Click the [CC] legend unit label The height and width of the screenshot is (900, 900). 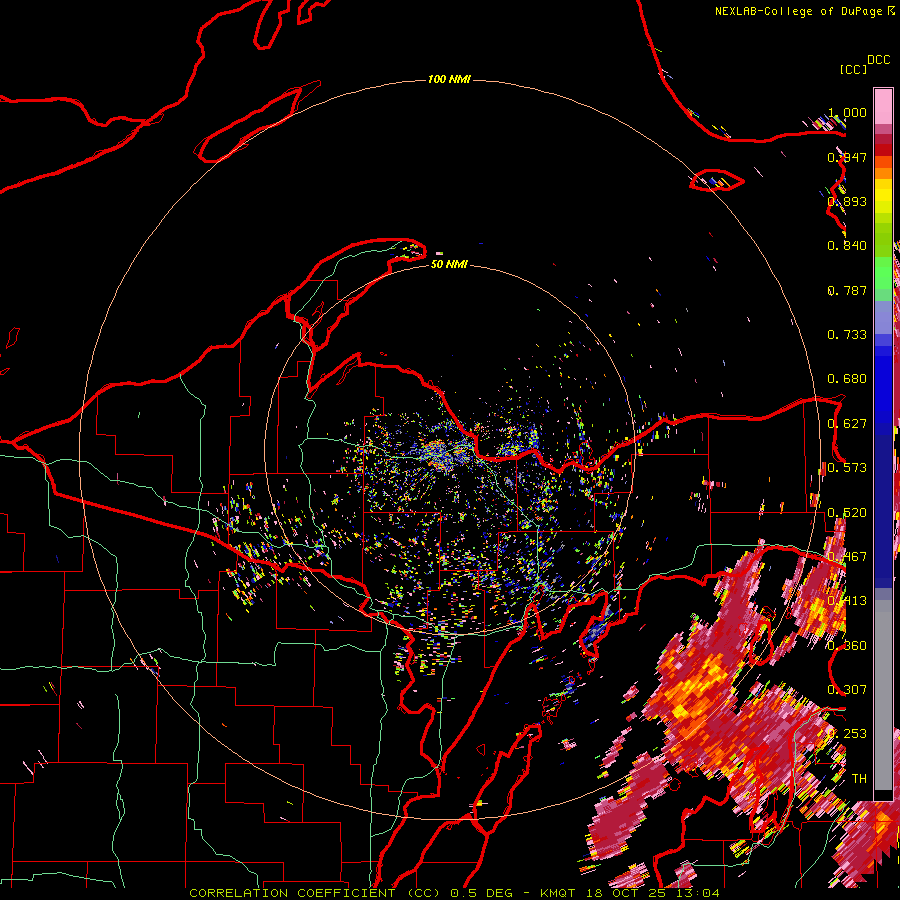point(853,69)
